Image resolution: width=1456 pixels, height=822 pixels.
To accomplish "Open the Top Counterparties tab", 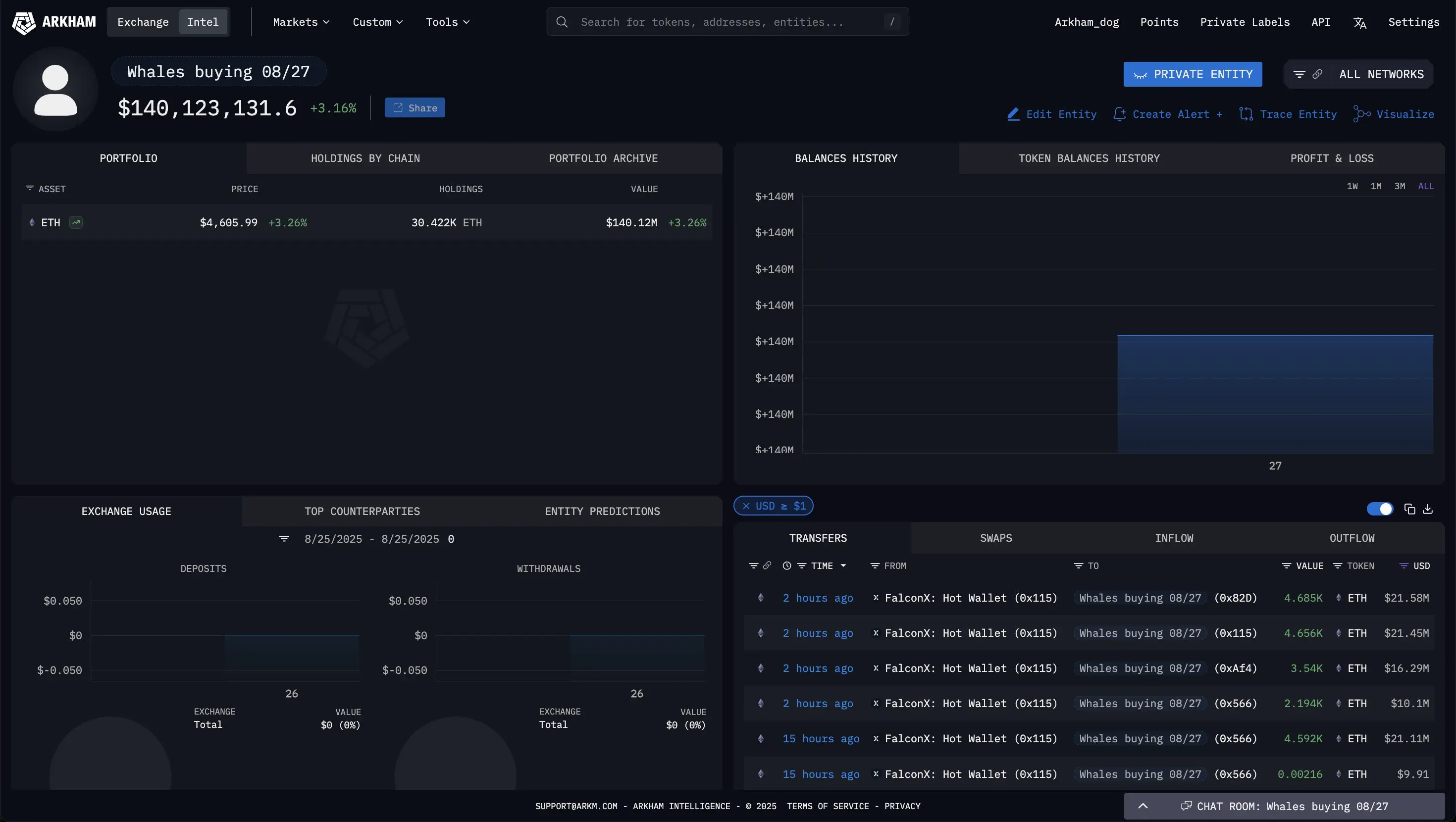I will tap(363, 511).
